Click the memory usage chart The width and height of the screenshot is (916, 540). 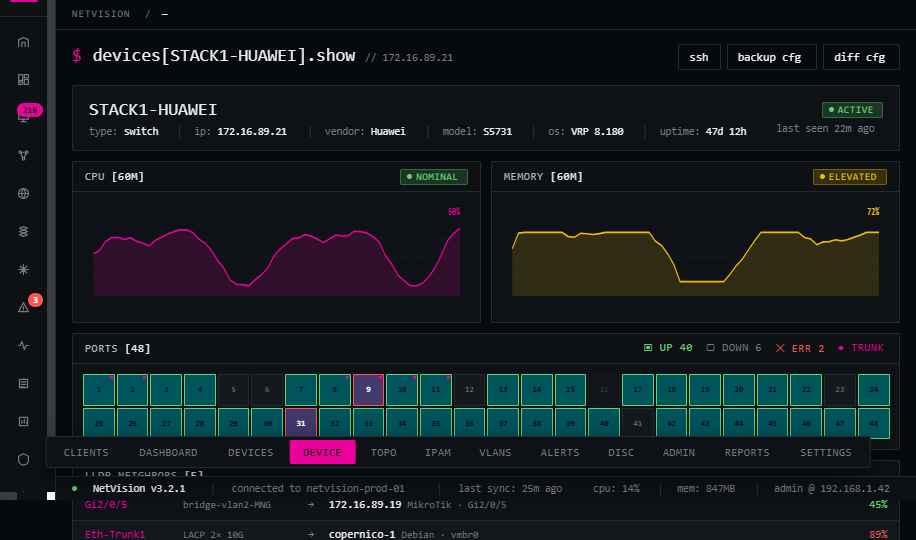(x=695, y=257)
